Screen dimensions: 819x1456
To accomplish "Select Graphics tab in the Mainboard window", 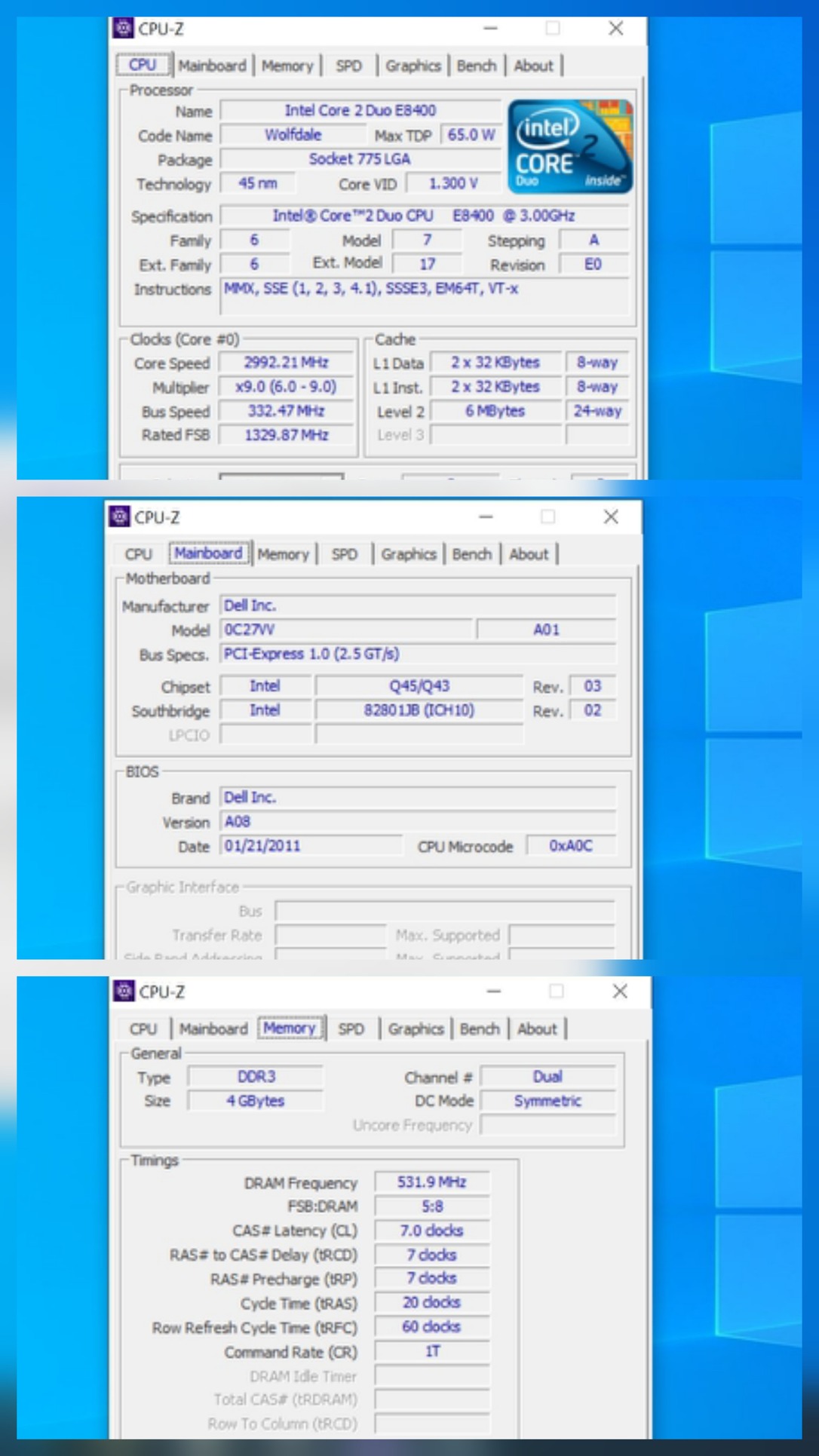I will [408, 554].
